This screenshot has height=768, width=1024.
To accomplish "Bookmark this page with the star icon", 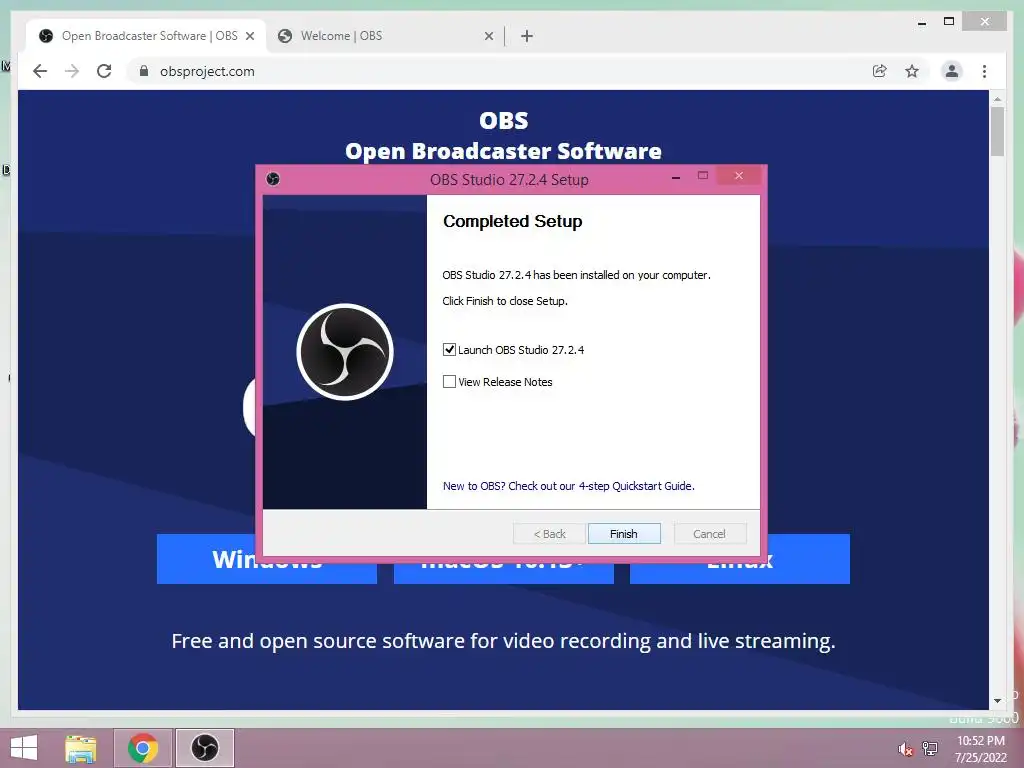I will click(912, 71).
